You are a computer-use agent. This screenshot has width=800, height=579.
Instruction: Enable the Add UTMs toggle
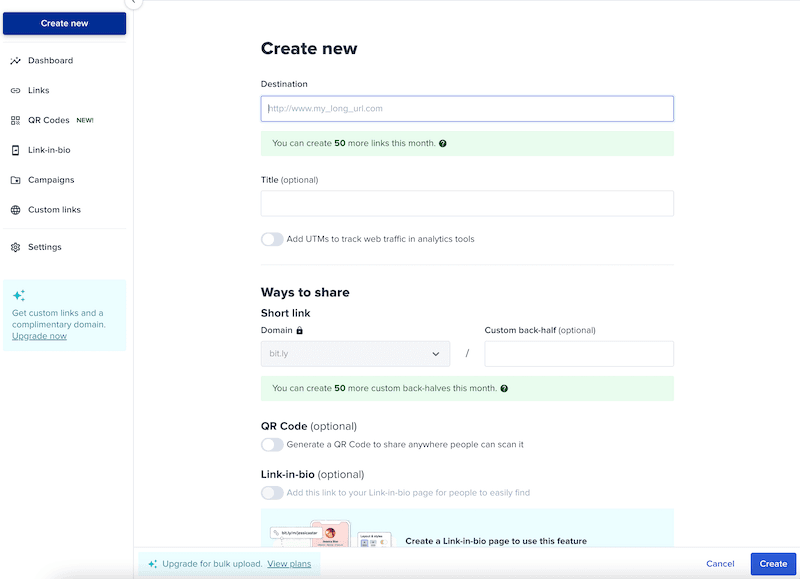point(272,239)
